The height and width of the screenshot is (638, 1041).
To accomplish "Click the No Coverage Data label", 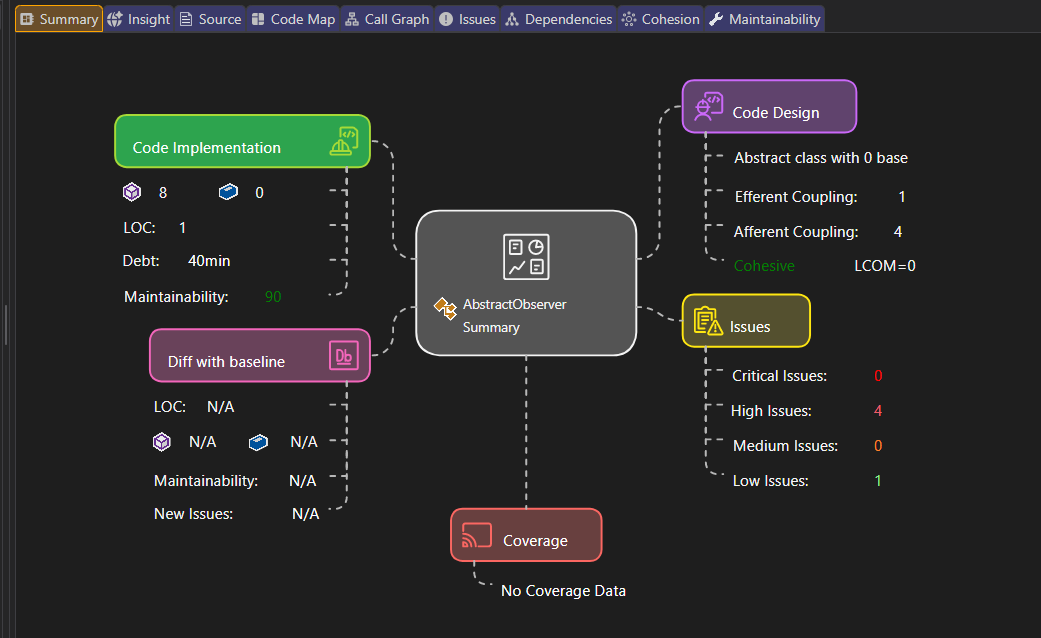I will pos(563,590).
